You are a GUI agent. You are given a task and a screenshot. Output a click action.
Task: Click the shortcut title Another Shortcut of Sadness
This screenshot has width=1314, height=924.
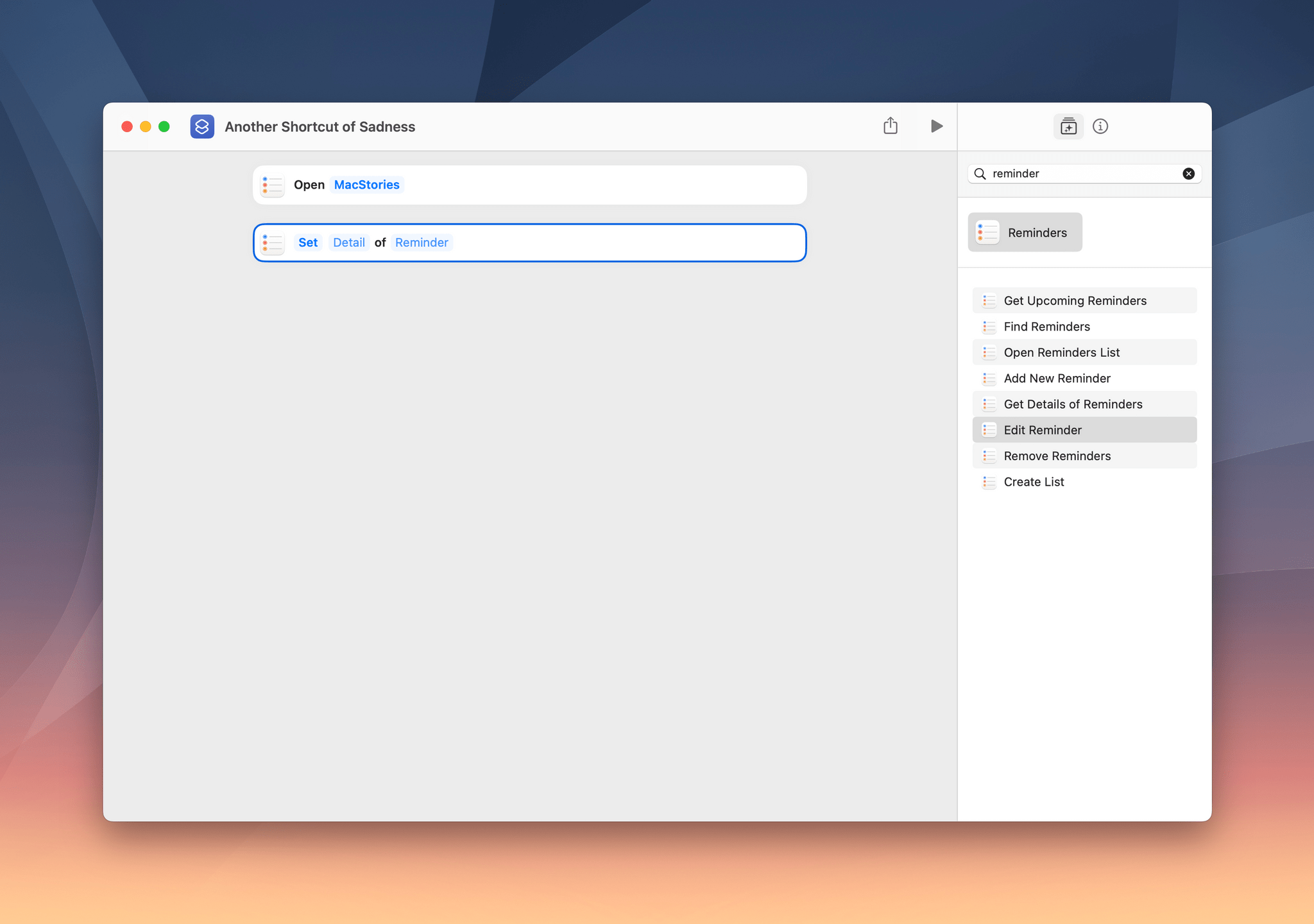click(320, 126)
